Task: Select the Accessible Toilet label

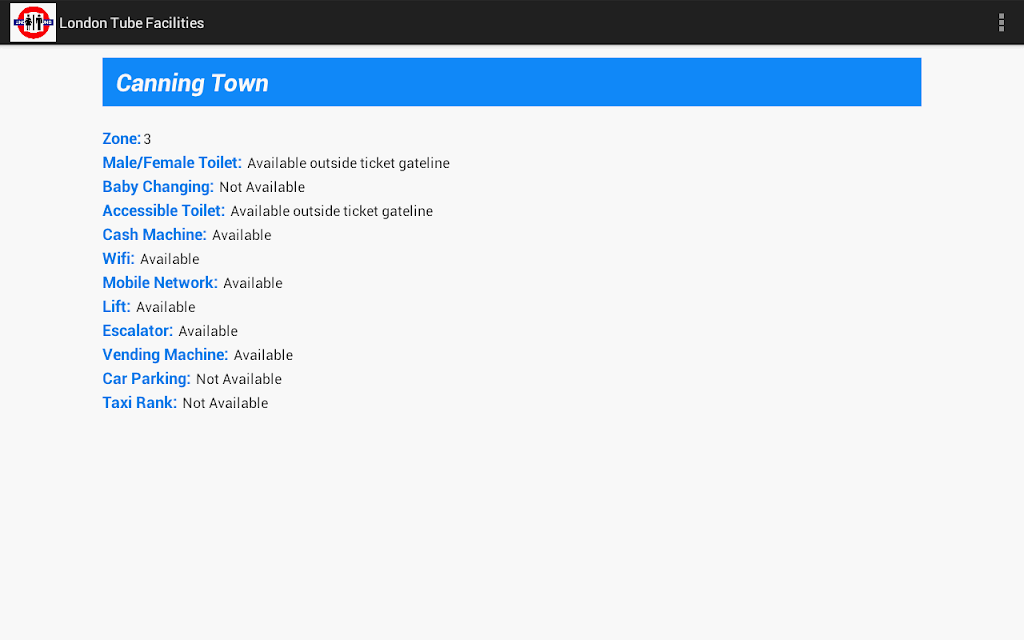Action: (x=163, y=210)
